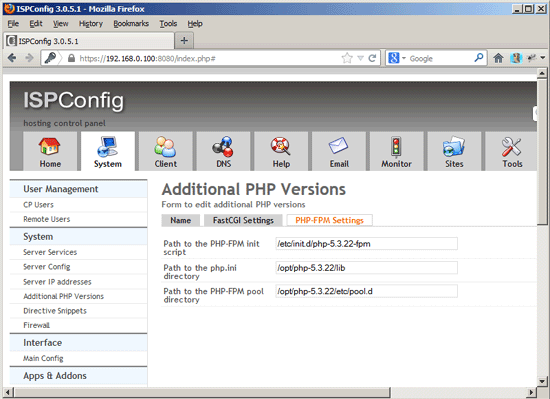The image size is (550, 399).
Task: Go forward with browser forward arrow
Action: [x=29, y=58]
